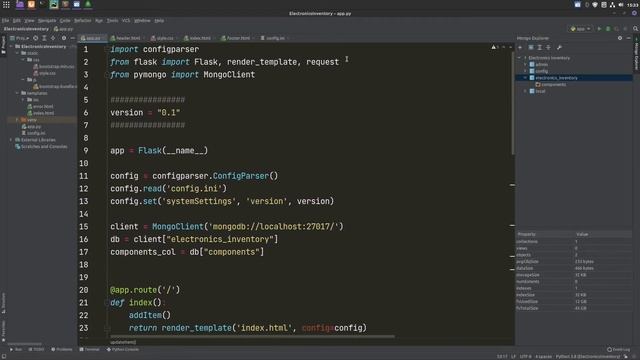Image resolution: width=640 pixels, height=360 pixels.
Task: Select Project view dropdown in project panel
Action: pos(19,38)
